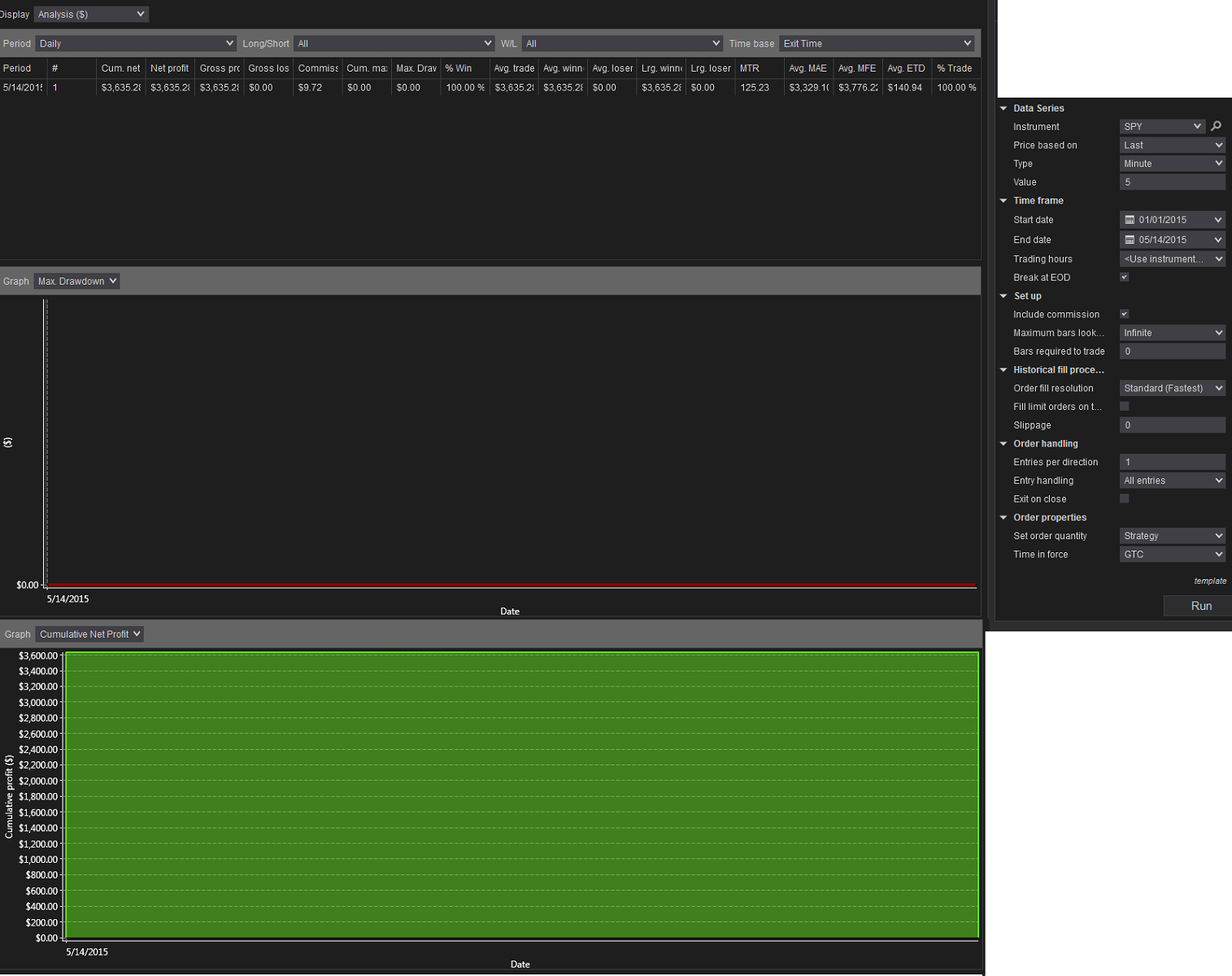Click the $9.72 commission cell
This screenshot has width=1232, height=976.
(317, 88)
